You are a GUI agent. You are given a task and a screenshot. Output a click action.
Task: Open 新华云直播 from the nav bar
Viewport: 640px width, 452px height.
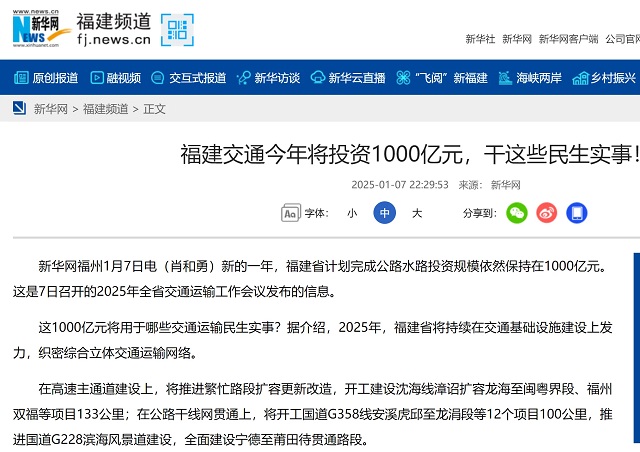point(349,77)
